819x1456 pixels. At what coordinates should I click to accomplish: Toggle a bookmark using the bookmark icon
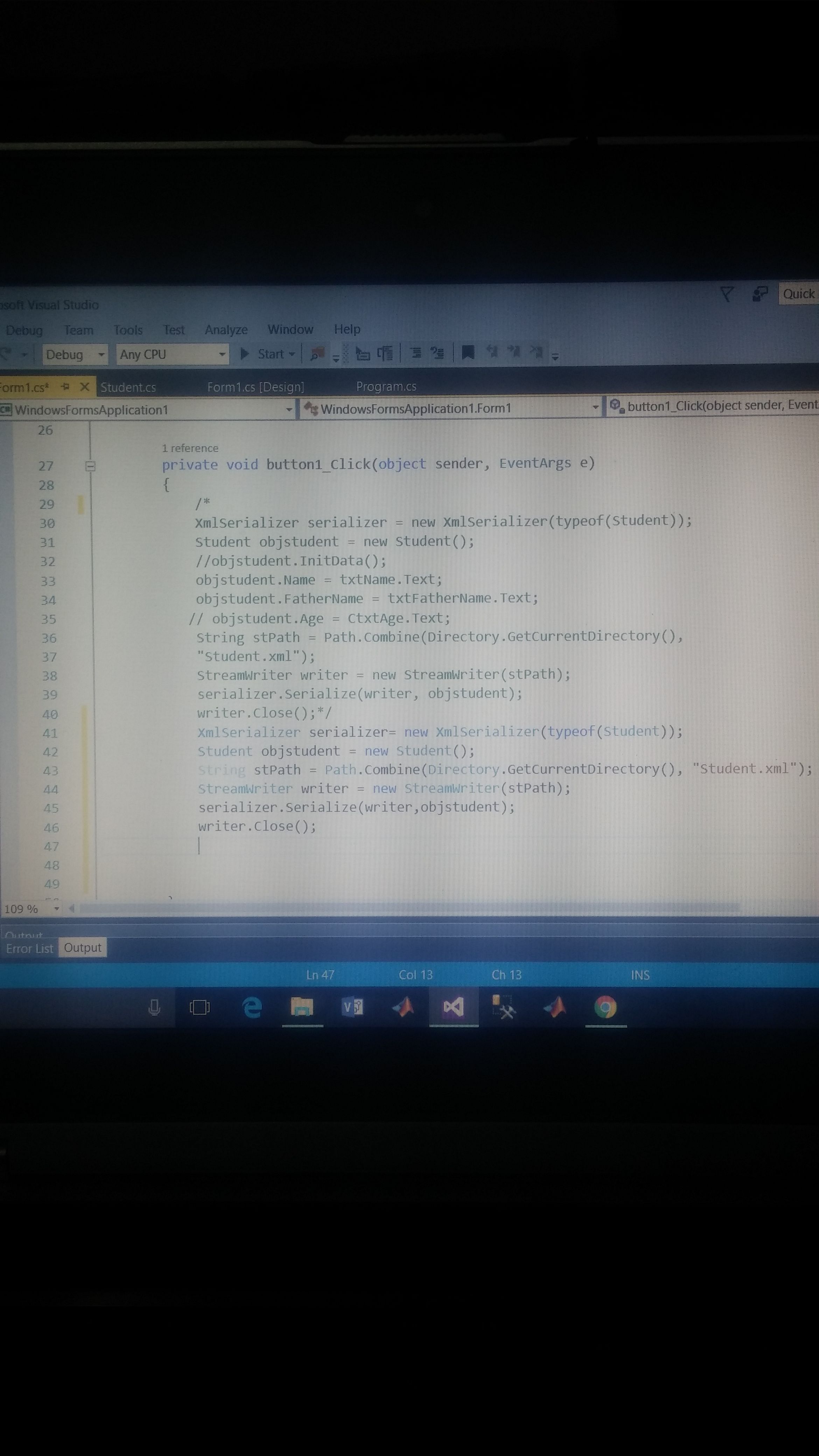[x=468, y=353]
